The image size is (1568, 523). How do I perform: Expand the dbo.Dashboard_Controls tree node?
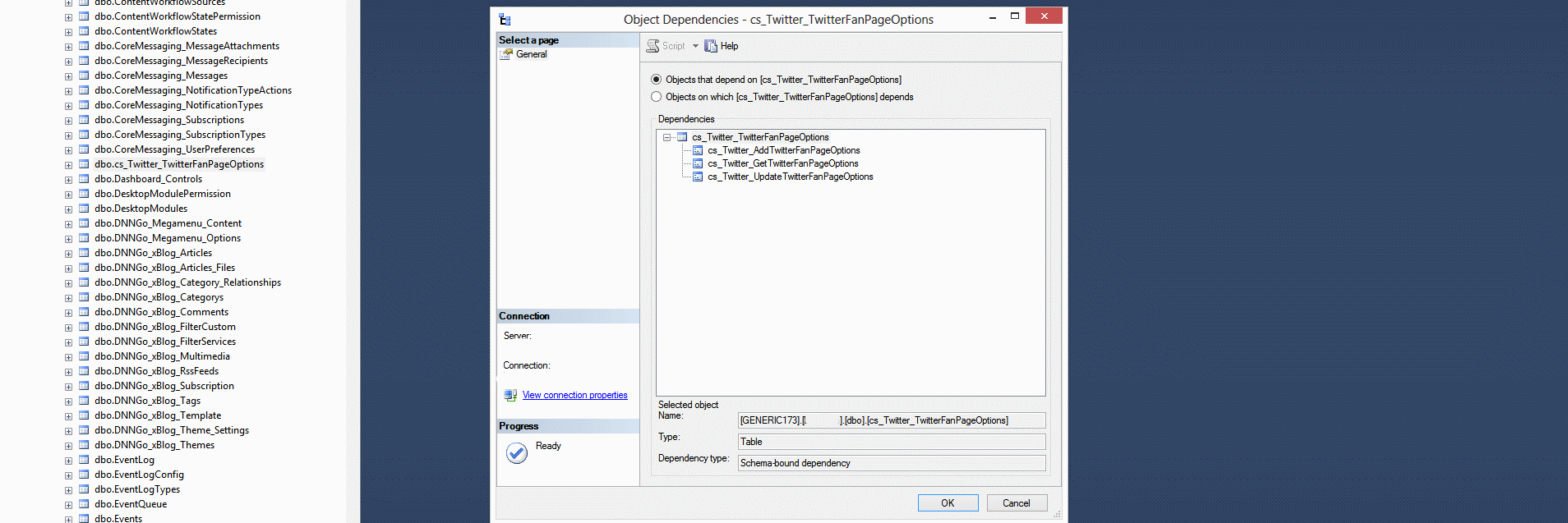pos(68,180)
